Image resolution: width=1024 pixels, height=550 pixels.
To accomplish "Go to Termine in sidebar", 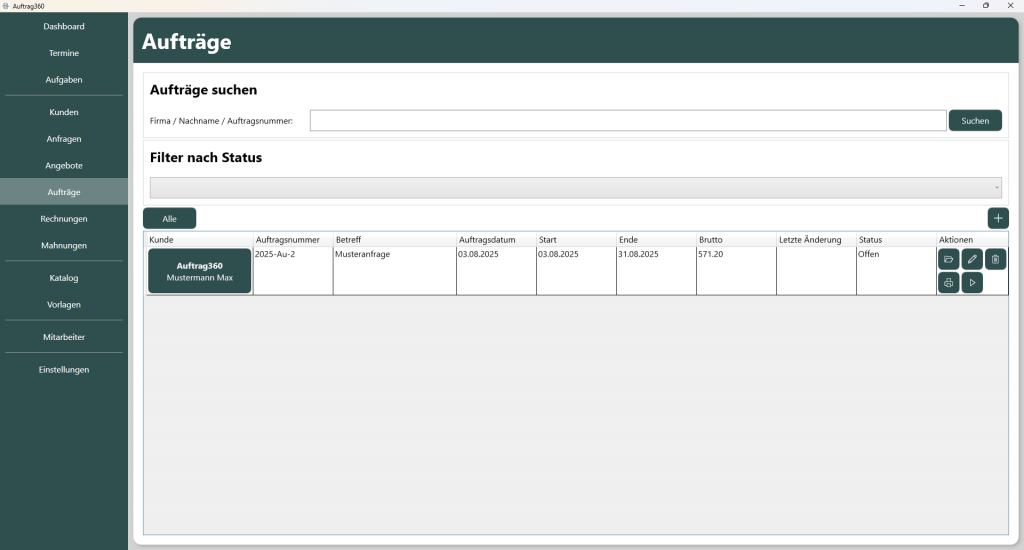I will [64, 53].
